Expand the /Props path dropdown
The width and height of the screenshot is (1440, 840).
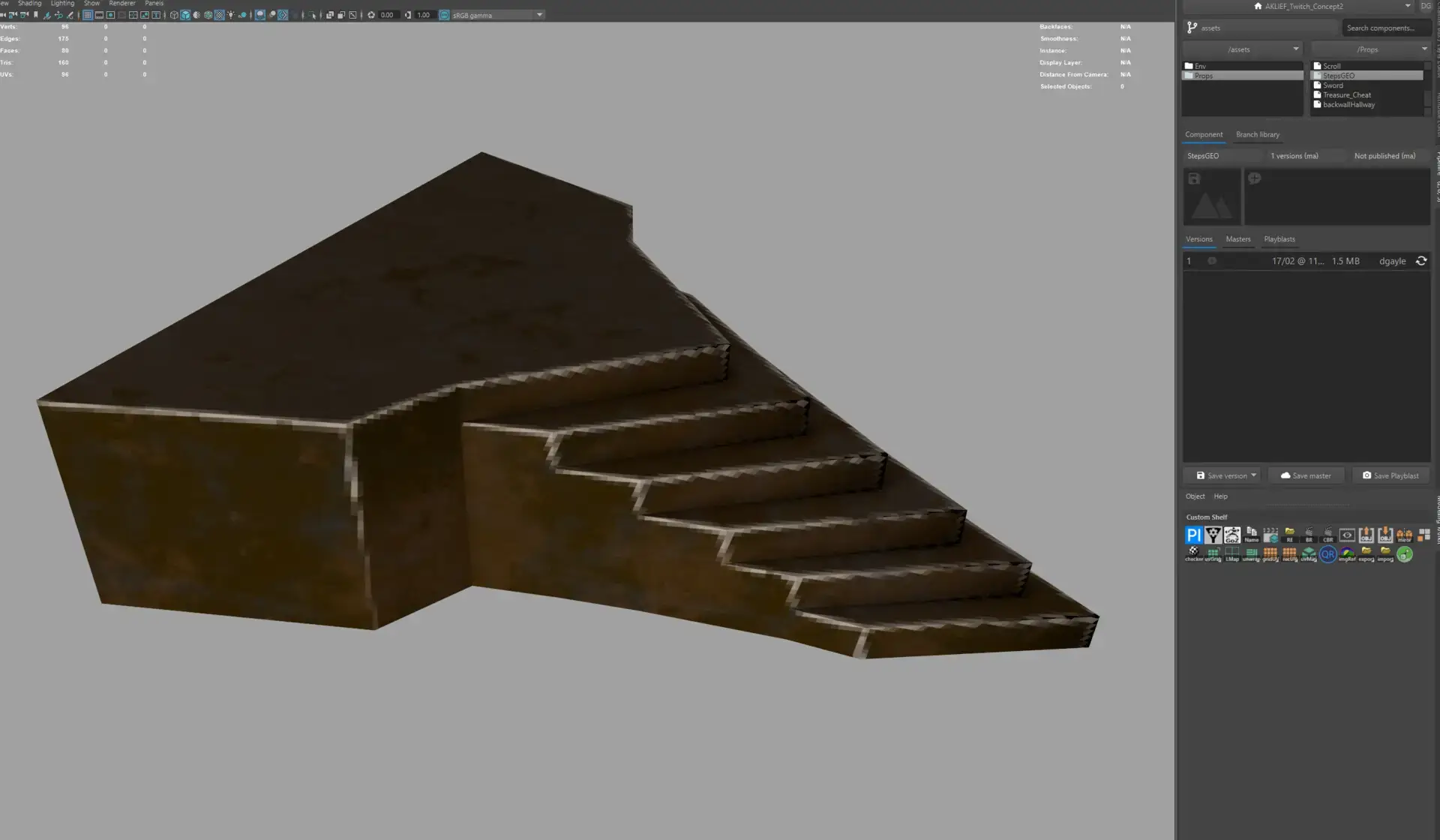[1424, 49]
